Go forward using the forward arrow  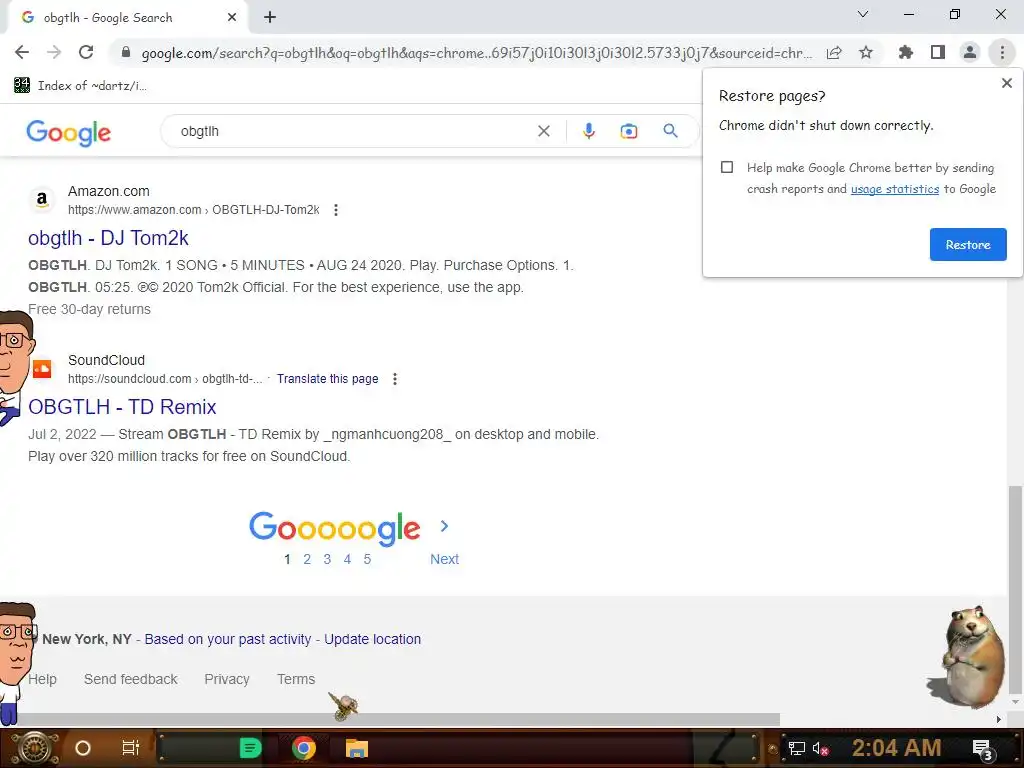54,52
